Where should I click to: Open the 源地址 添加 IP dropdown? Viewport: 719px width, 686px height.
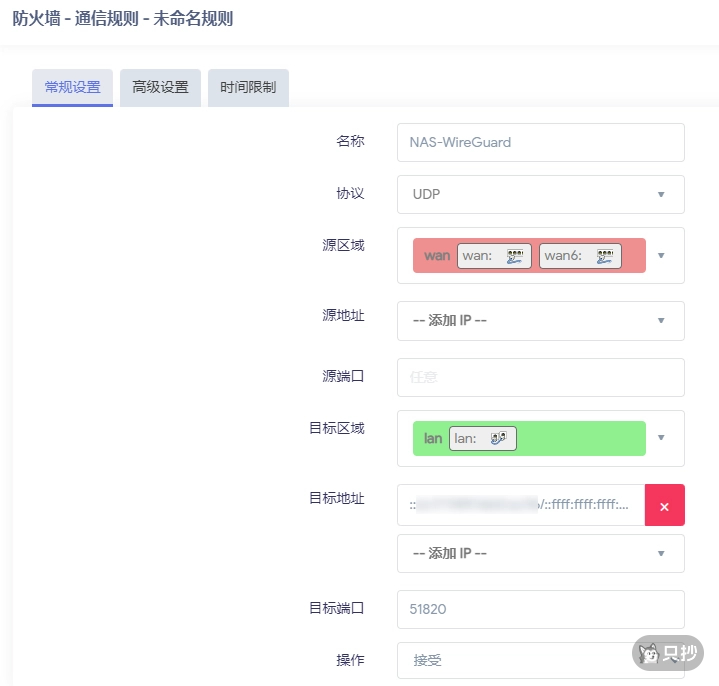(541, 321)
